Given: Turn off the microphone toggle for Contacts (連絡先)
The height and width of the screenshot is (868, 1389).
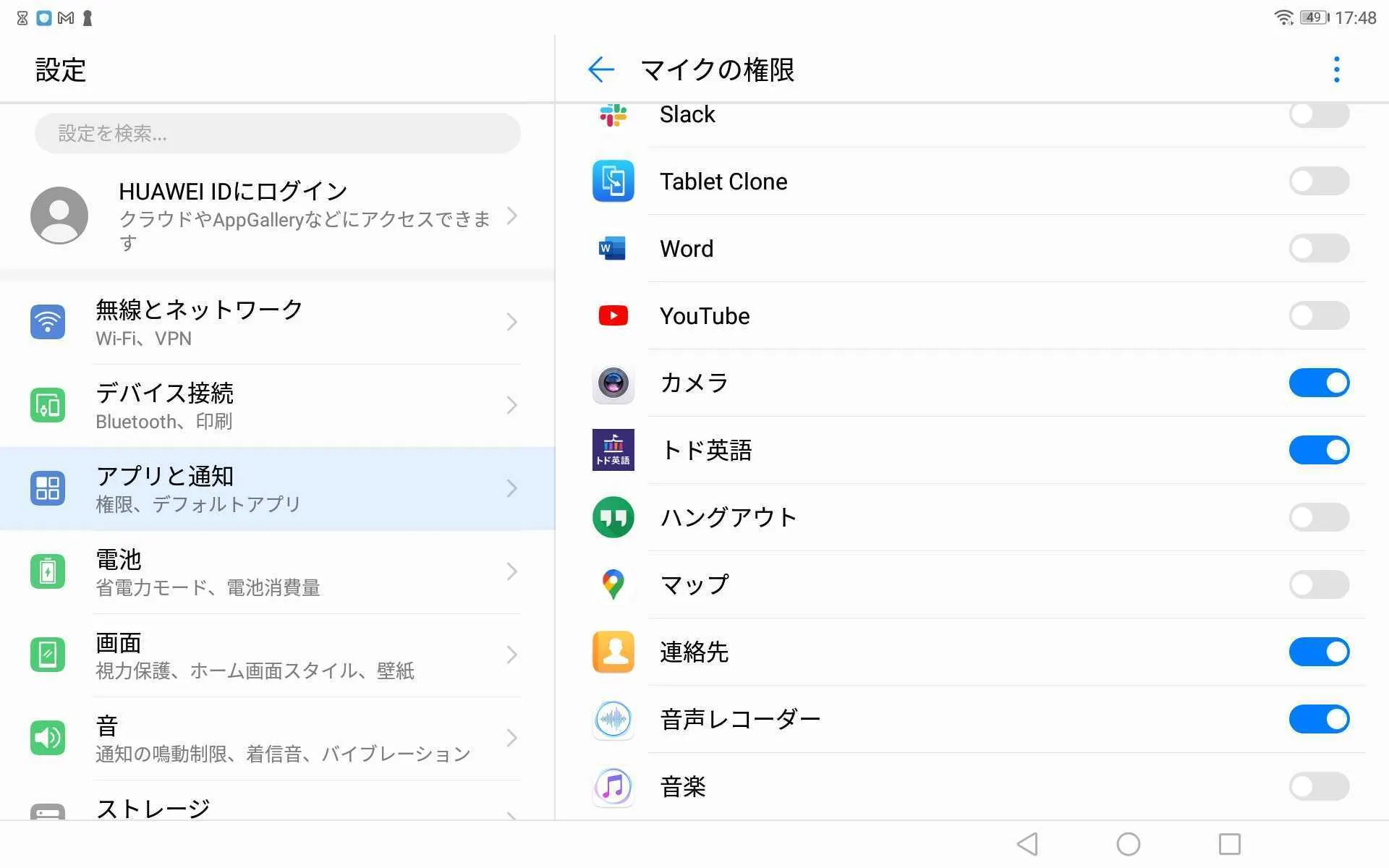Looking at the screenshot, I should 1318,652.
